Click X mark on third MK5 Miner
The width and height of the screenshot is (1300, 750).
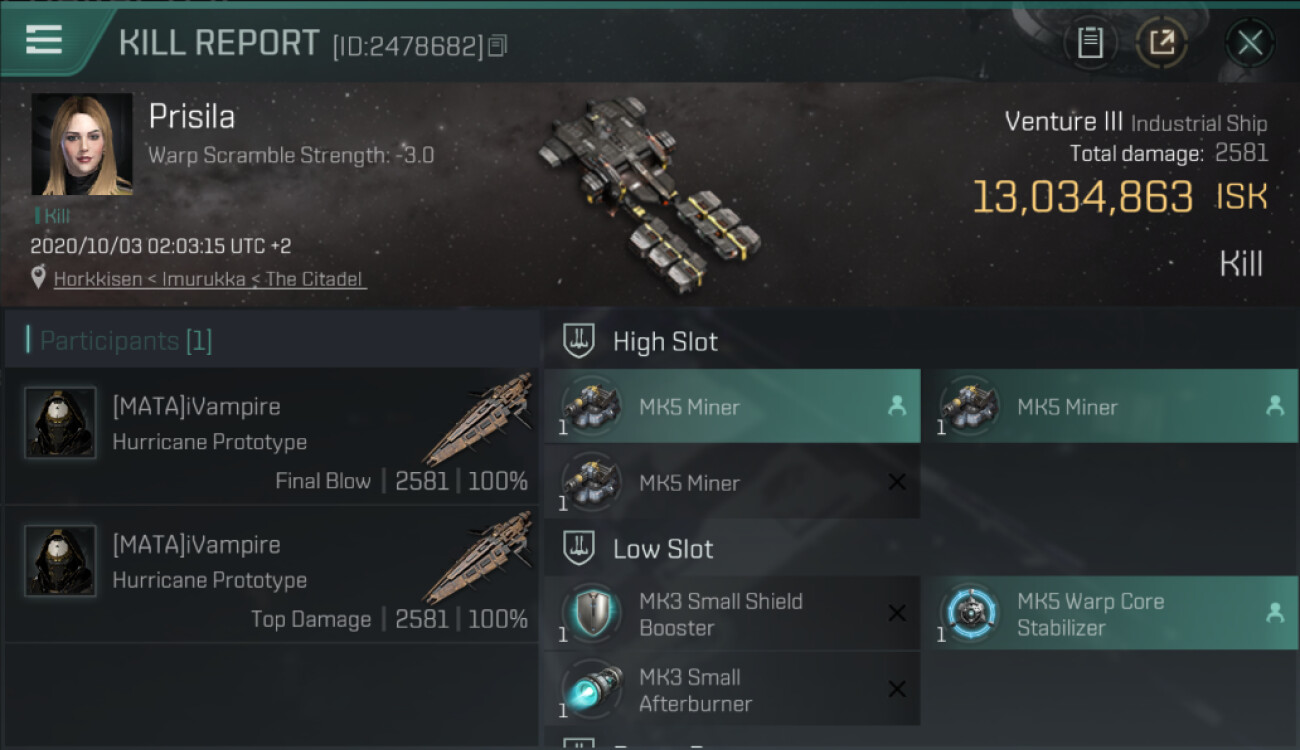pos(897,482)
